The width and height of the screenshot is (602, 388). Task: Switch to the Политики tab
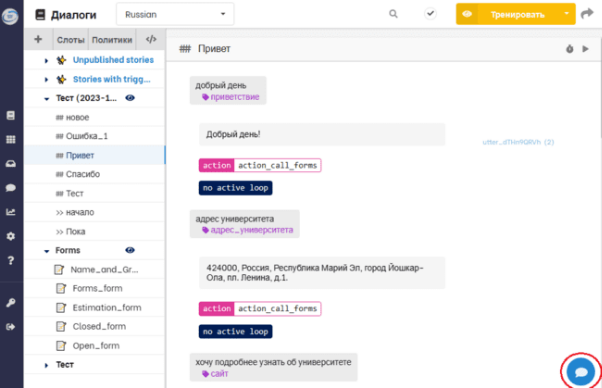click(x=112, y=40)
